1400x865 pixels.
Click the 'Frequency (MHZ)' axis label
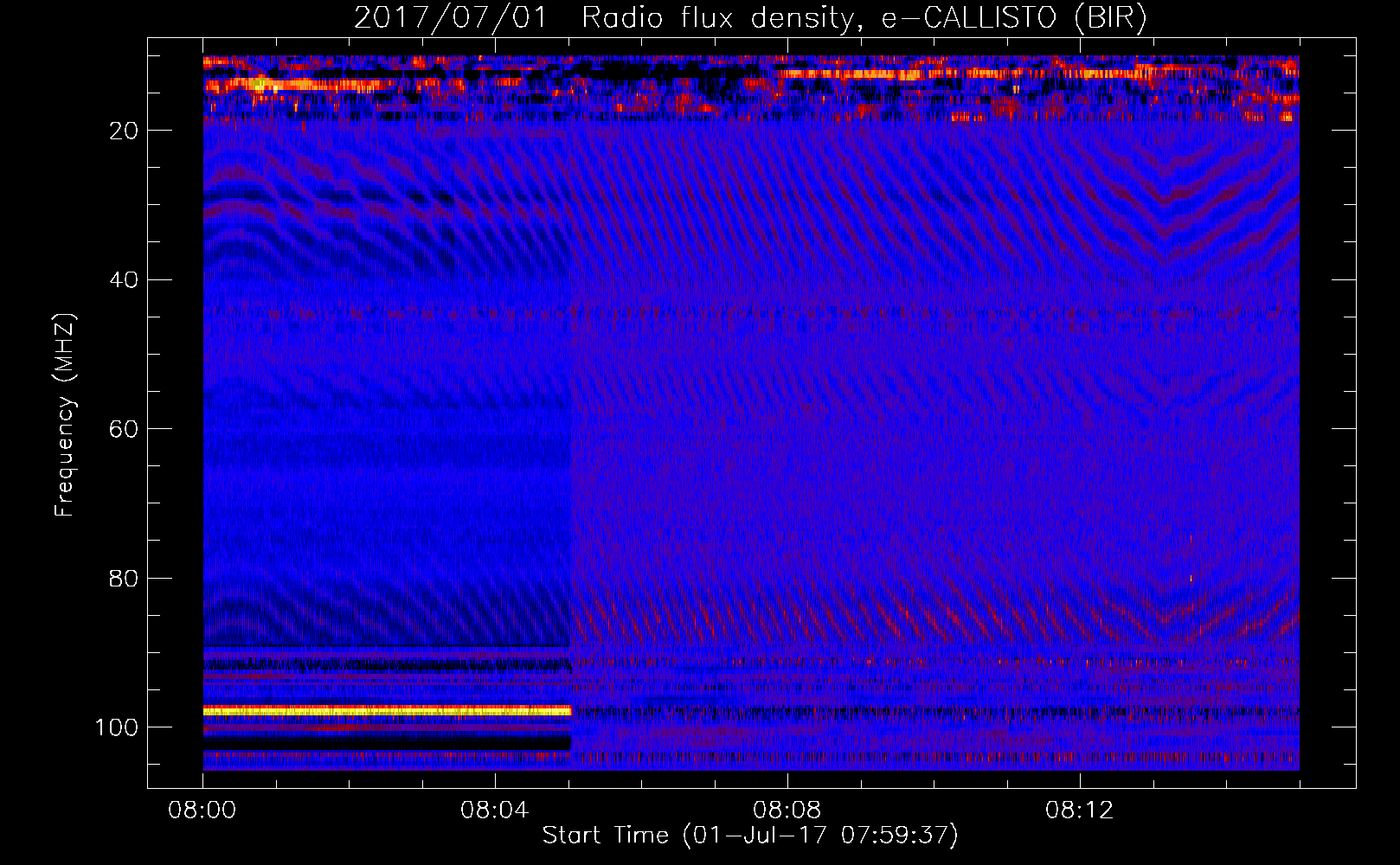tap(65, 415)
